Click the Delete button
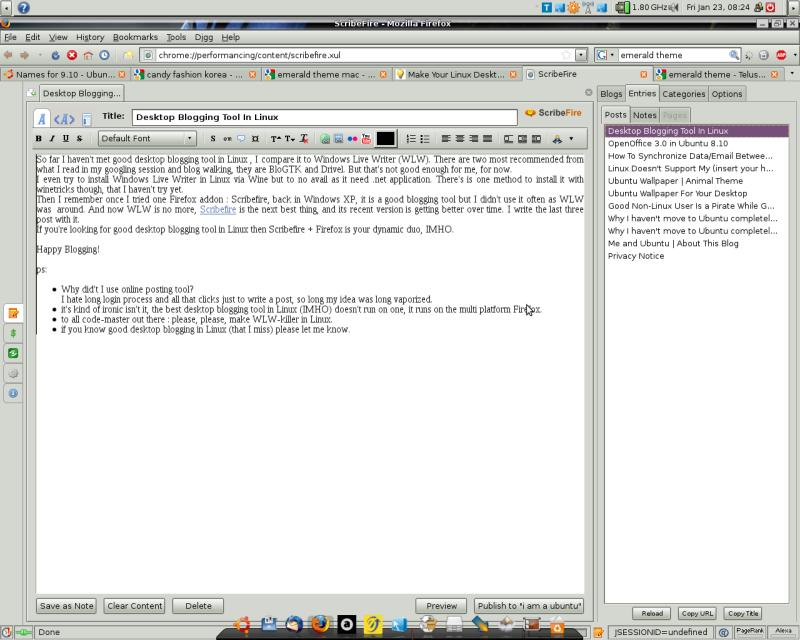Screen dimensions: 800x640 click(x=198, y=606)
